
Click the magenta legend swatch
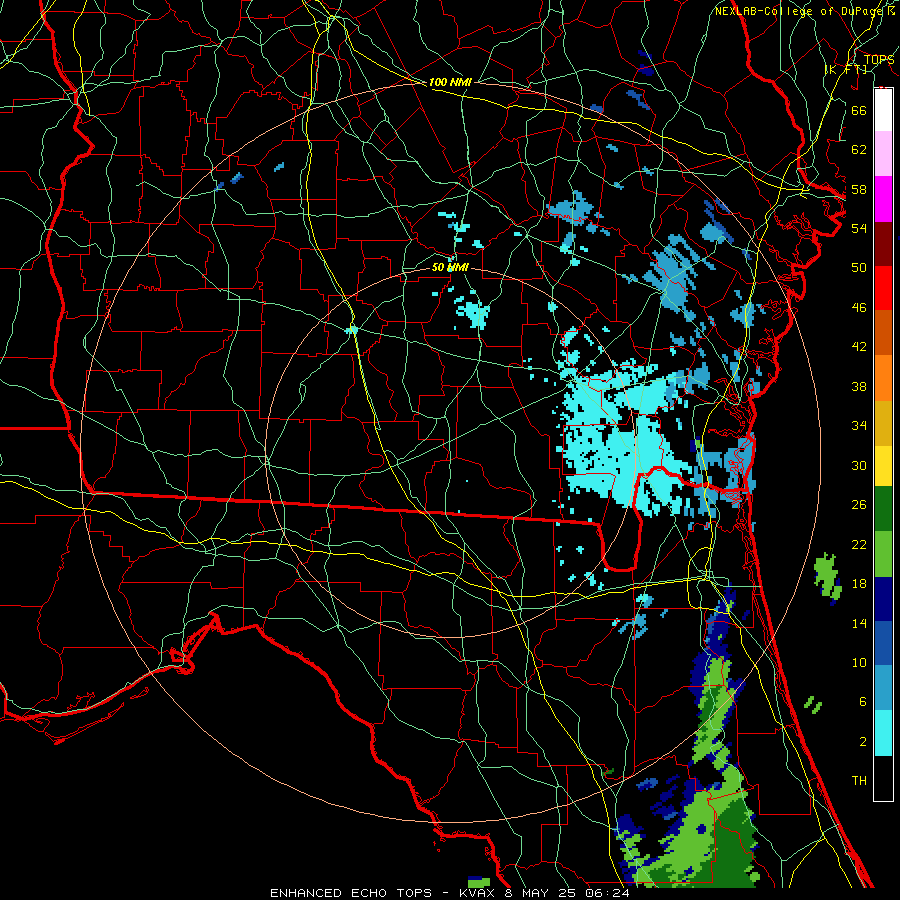(x=883, y=199)
